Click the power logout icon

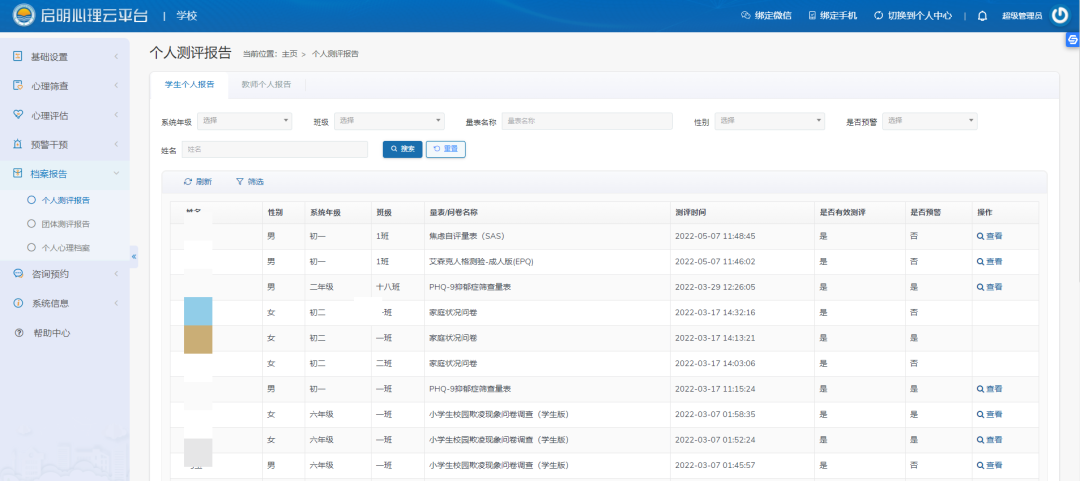pyautogui.click(x=1060, y=15)
